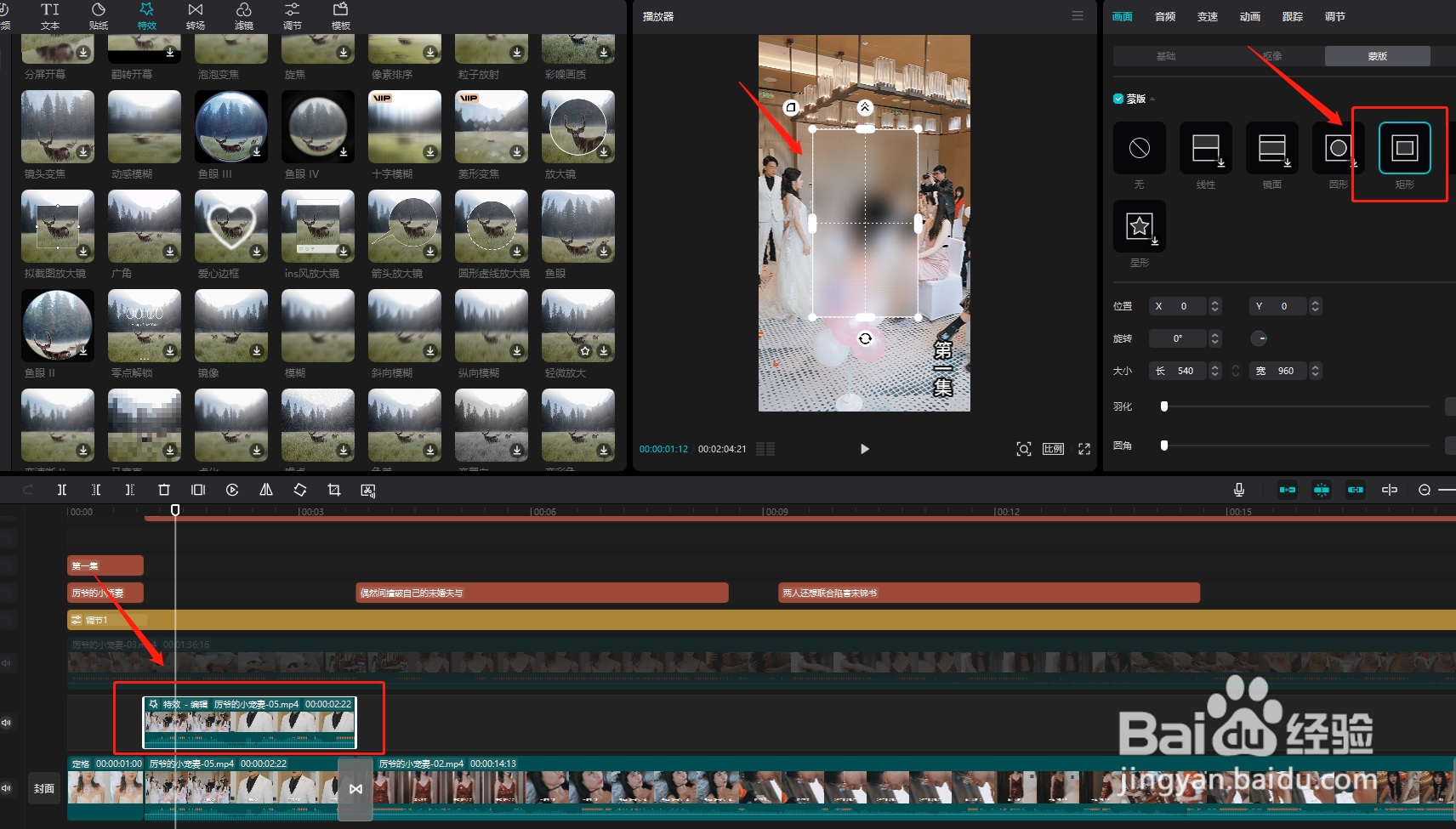
Task: Click the X position stepper arrows
Action: tap(1215, 306)
